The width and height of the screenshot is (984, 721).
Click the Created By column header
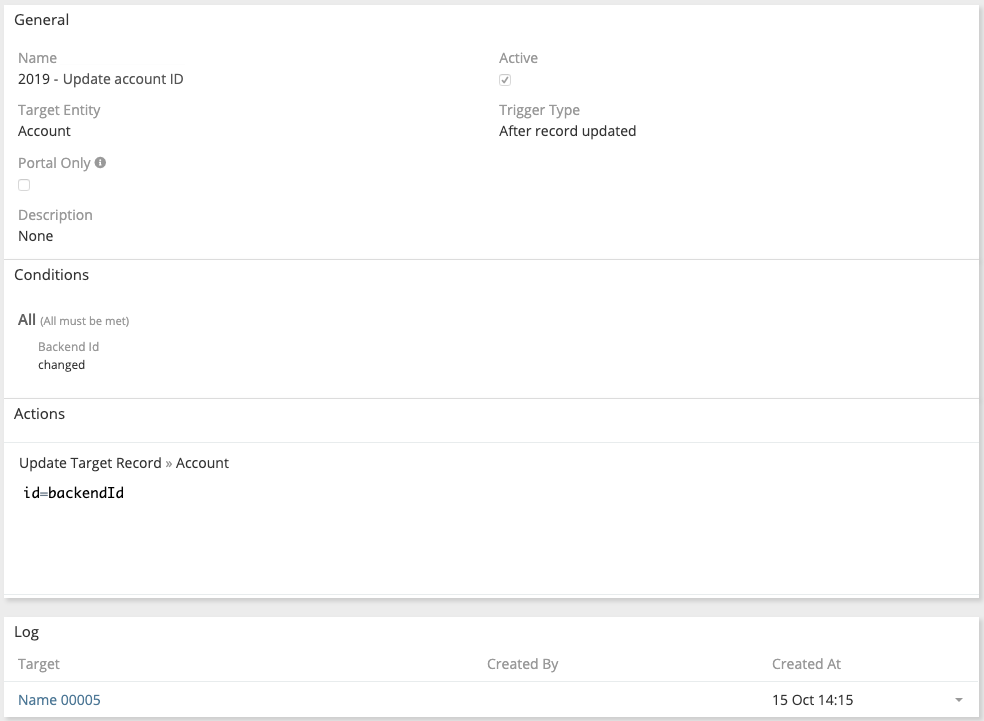tap(522, 664)
